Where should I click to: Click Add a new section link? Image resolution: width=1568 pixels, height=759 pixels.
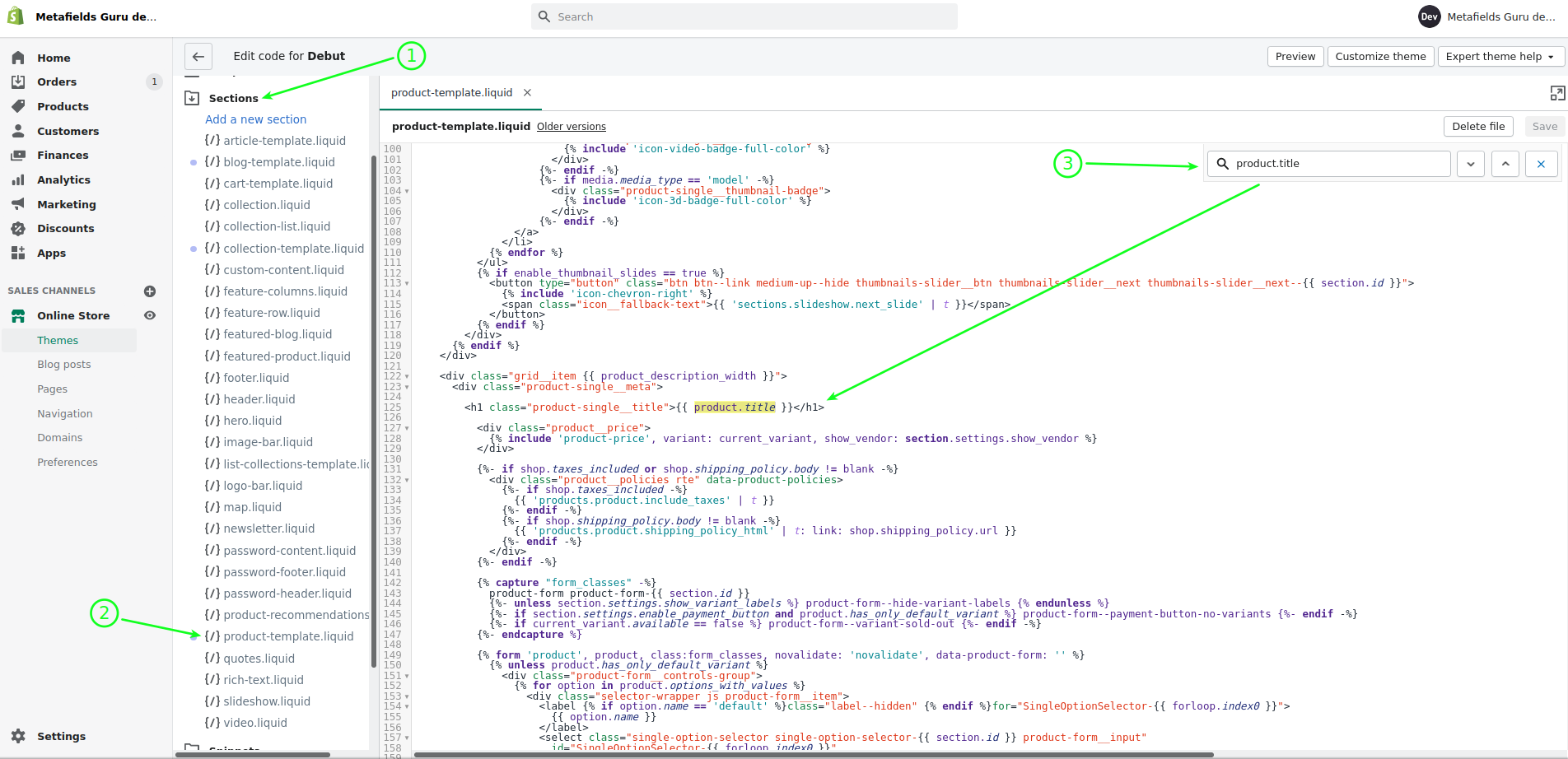pyautogui.click(x=256, y=119)
